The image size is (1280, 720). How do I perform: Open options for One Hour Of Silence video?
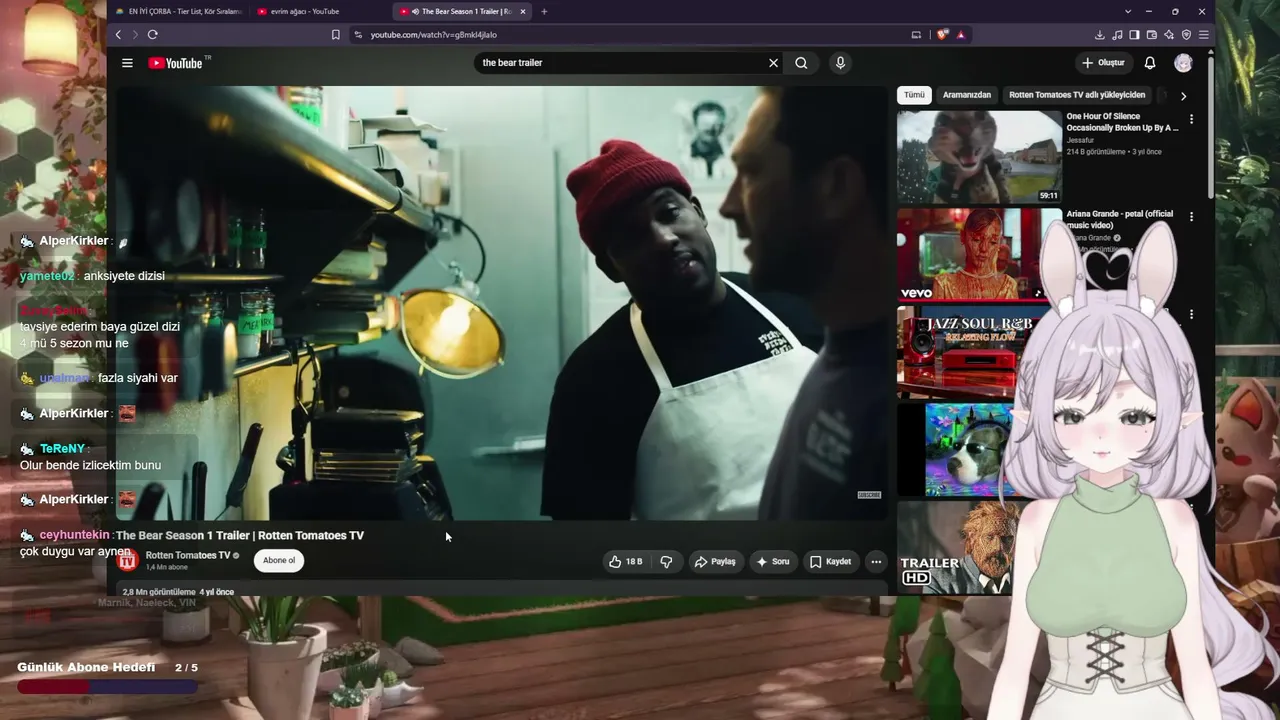coord(1191,119)
